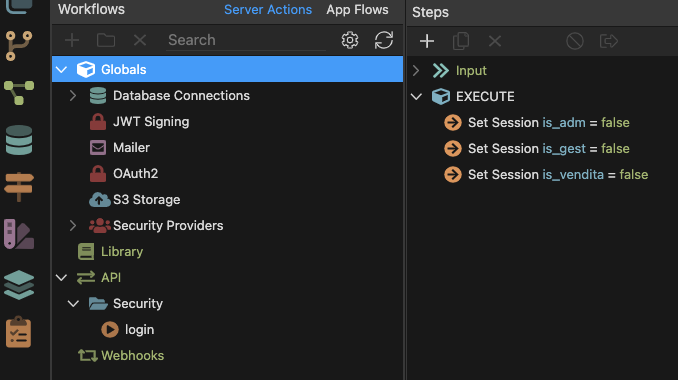
Task: Open the Routing signpost sidebar icon
Action: coord(19,187)
